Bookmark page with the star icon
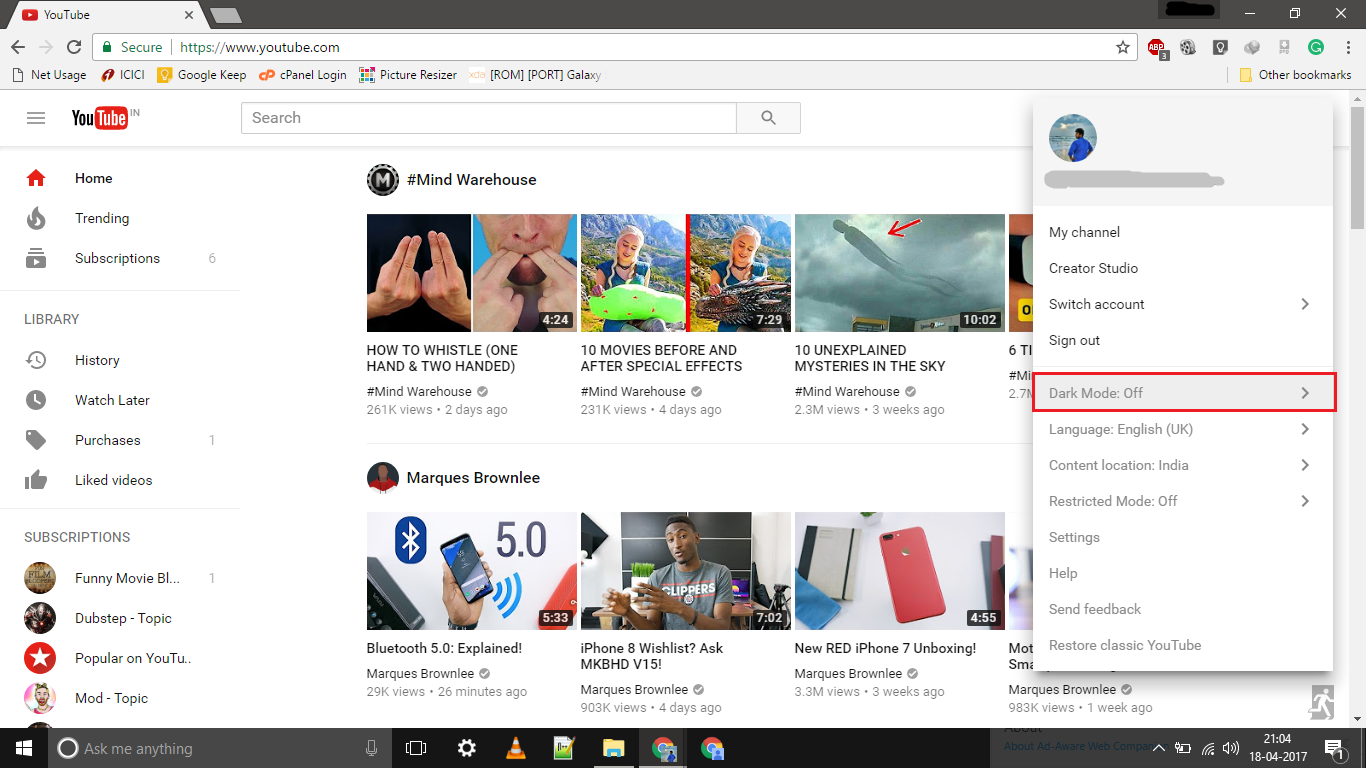The height and width of the screenshot is (768, 1366). [x=1123, y=47]
